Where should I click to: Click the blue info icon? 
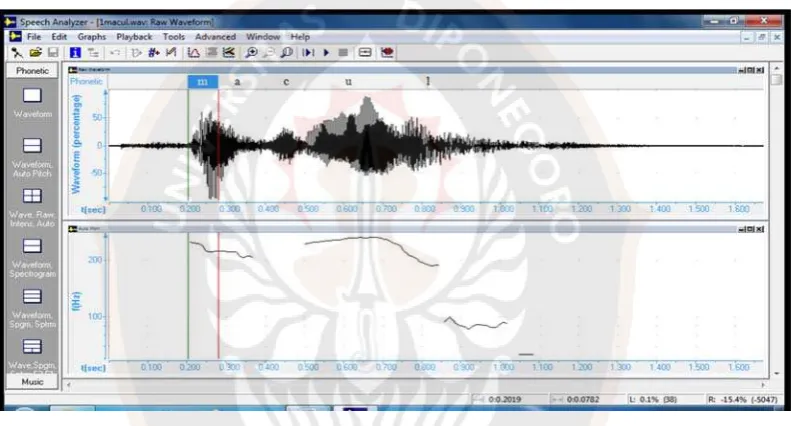(75, 52)
